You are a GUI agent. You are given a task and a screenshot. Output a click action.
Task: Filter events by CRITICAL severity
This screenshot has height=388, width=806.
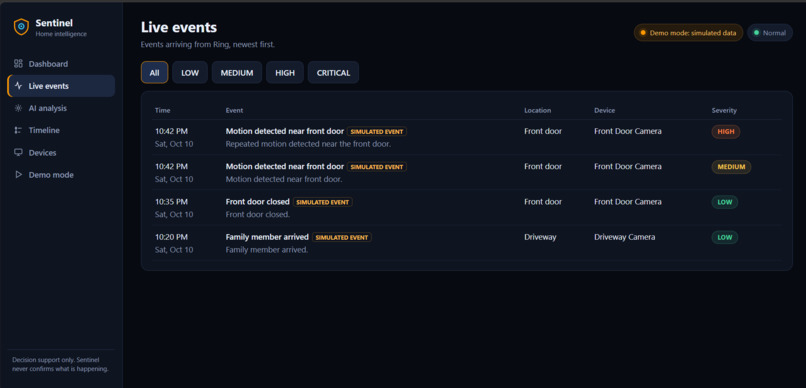pyautogui.click(x=333, y=72)
